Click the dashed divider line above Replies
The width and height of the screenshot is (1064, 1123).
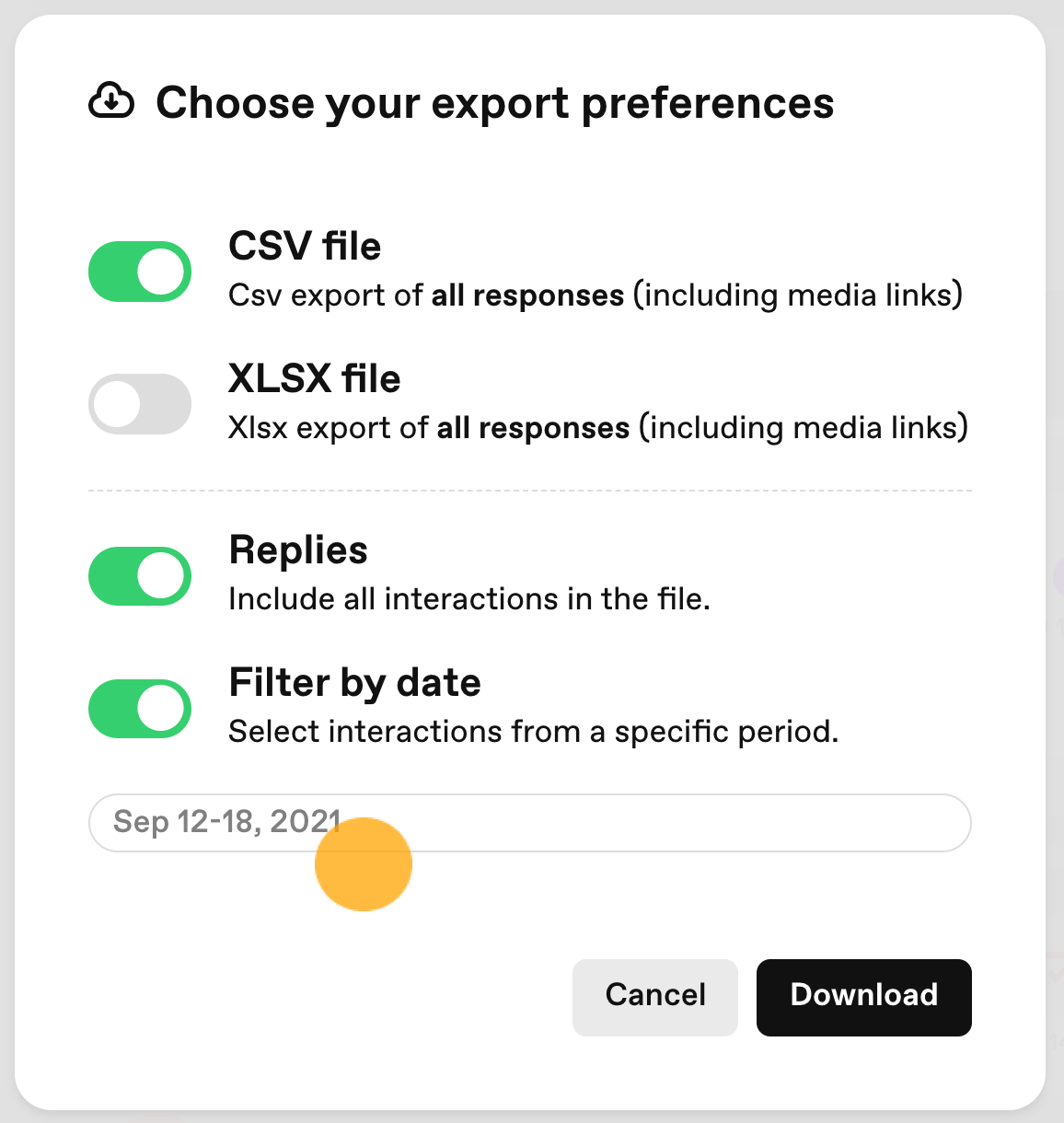click(530, 491)
